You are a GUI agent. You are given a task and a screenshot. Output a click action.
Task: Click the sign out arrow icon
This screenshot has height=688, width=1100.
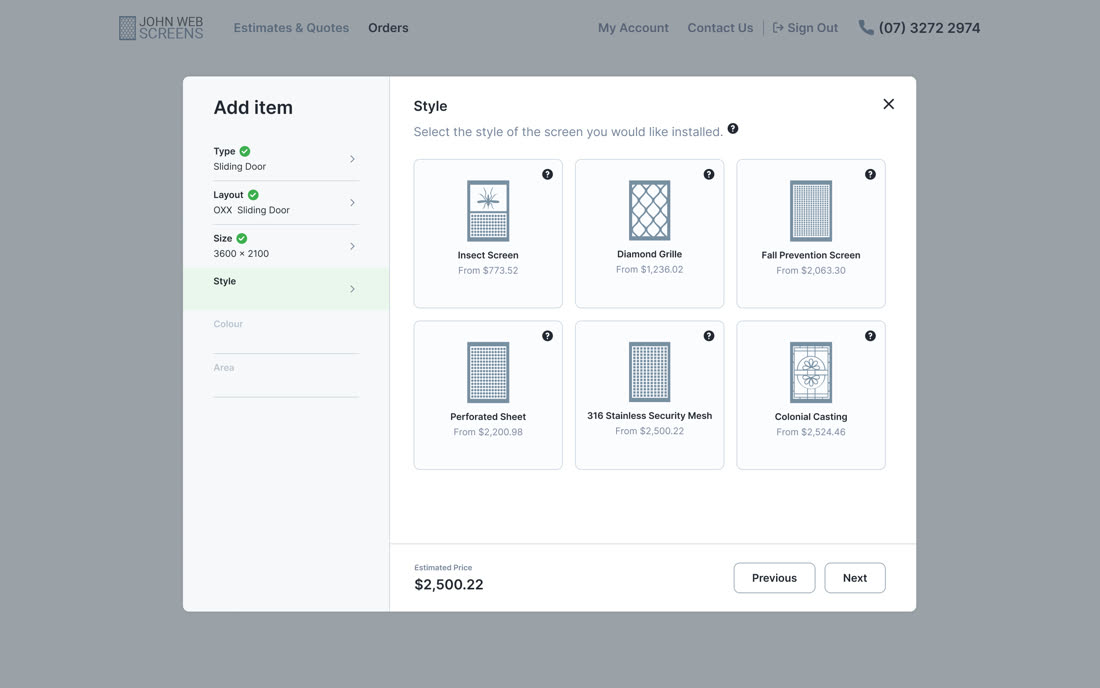click(x=778, y=28)
